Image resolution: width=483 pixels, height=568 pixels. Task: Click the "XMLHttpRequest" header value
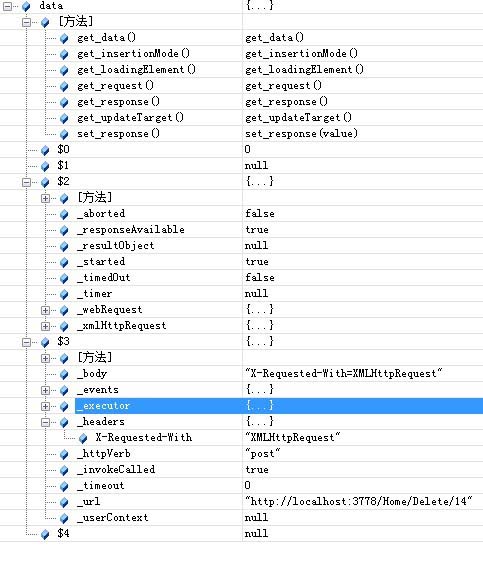click(292, 438)
